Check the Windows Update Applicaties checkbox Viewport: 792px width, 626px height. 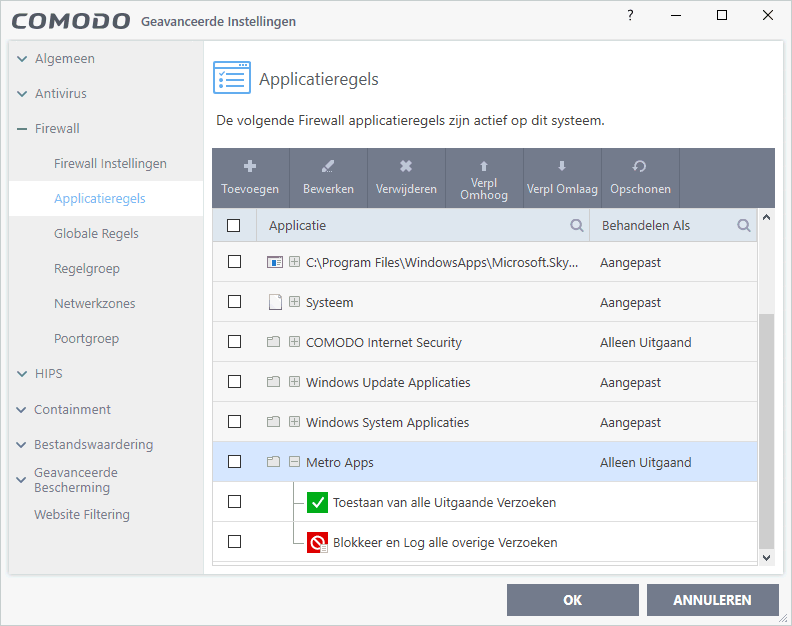(x=234, y=381)
